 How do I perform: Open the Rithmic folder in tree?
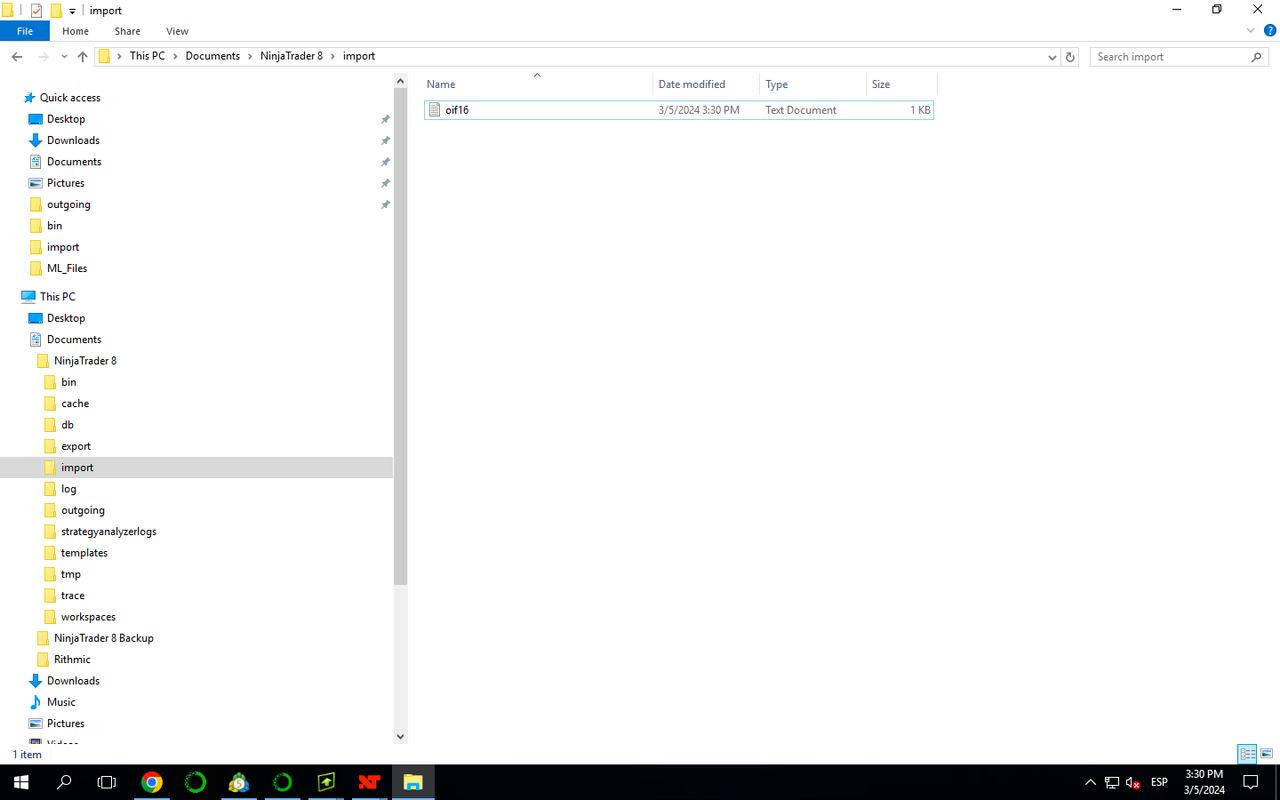point(72,660)
